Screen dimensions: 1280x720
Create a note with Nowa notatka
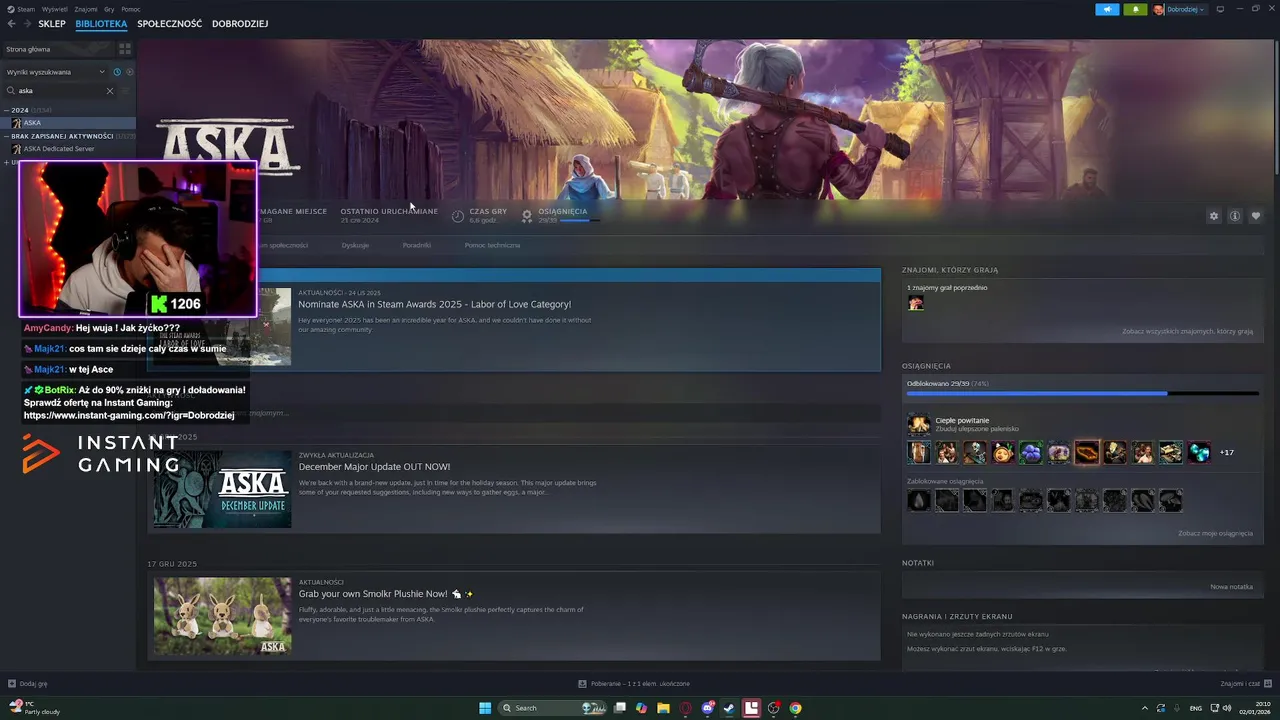[1231, 587]
